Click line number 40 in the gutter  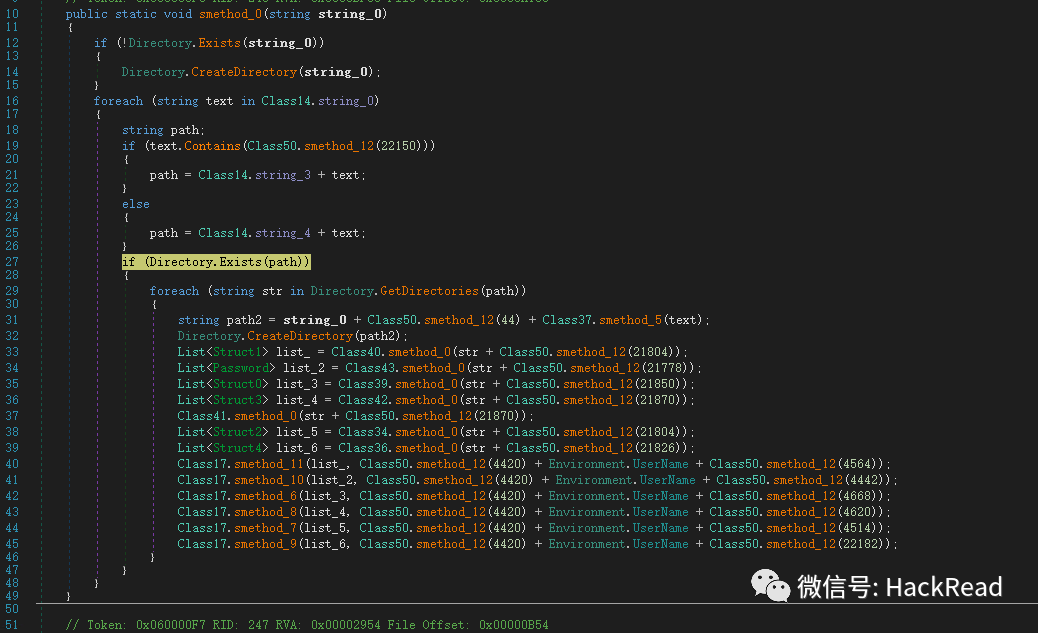coord(12,464)
